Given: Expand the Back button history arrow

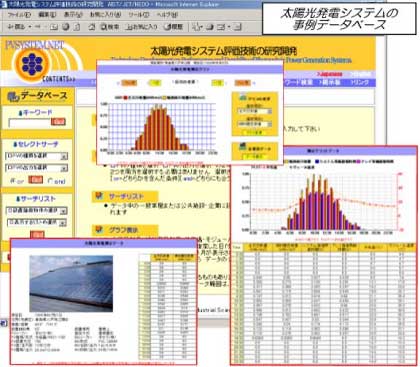Looking at the screenshot, I should click(30, 27).
